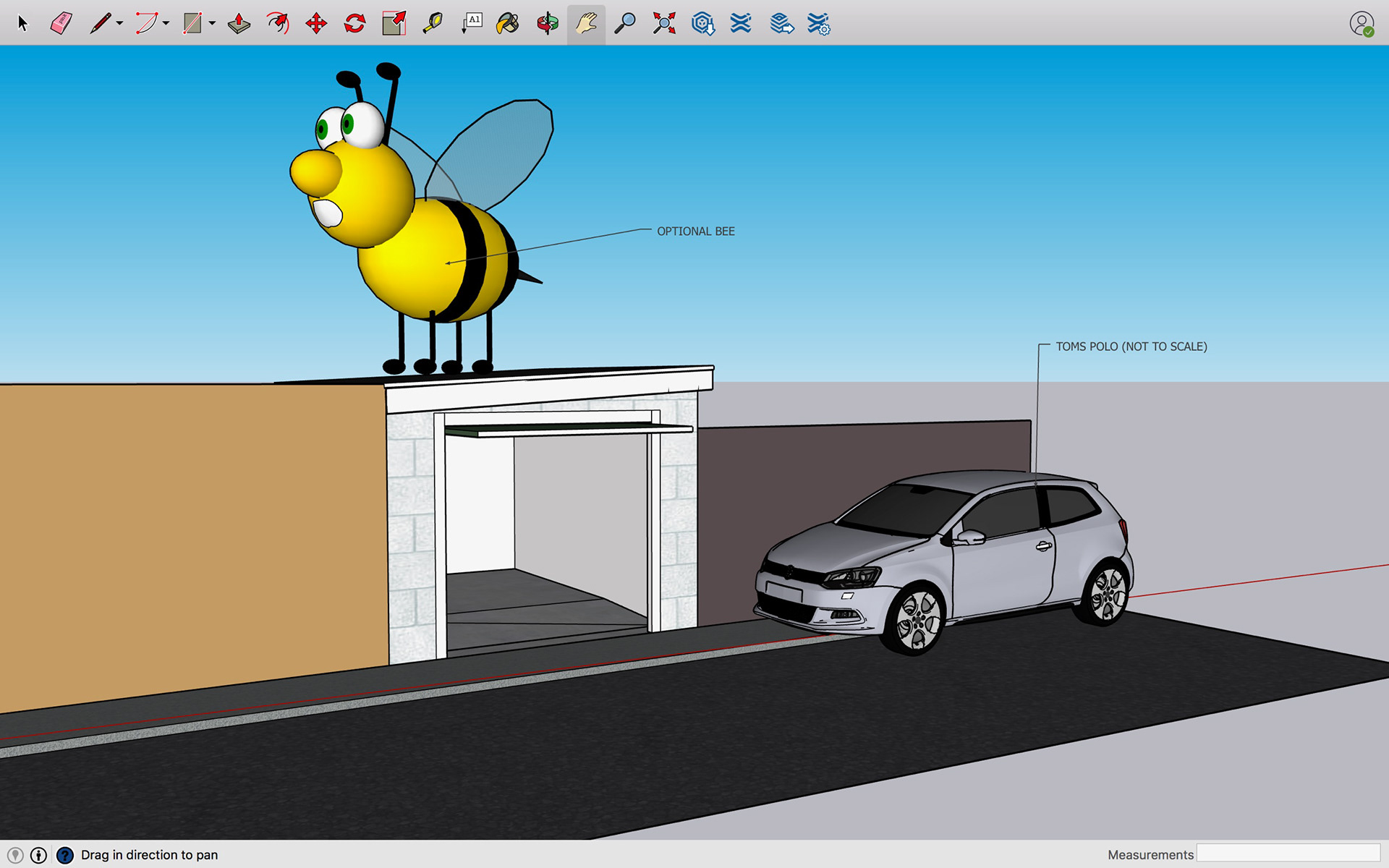Expand the Arc tool dropdown arrow

click(x=166, y=24)
